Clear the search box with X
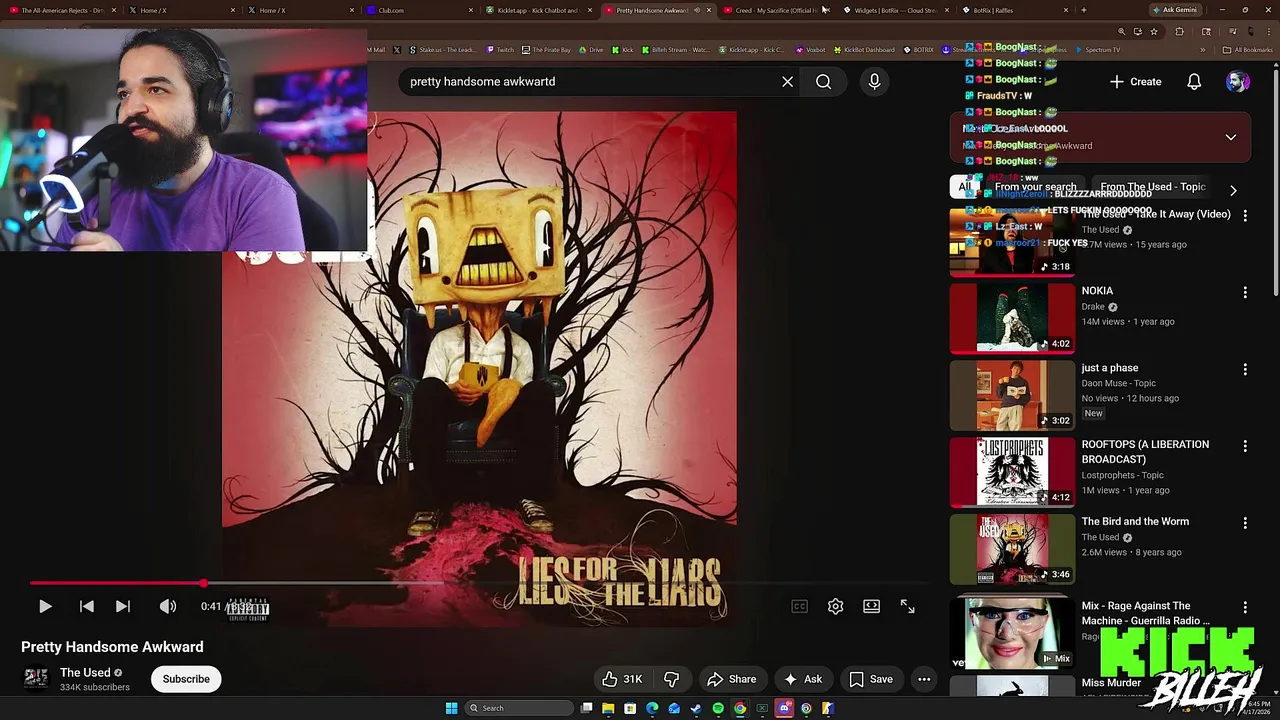The width and height of the screenshot is (1280, 720). click(787, 82)
